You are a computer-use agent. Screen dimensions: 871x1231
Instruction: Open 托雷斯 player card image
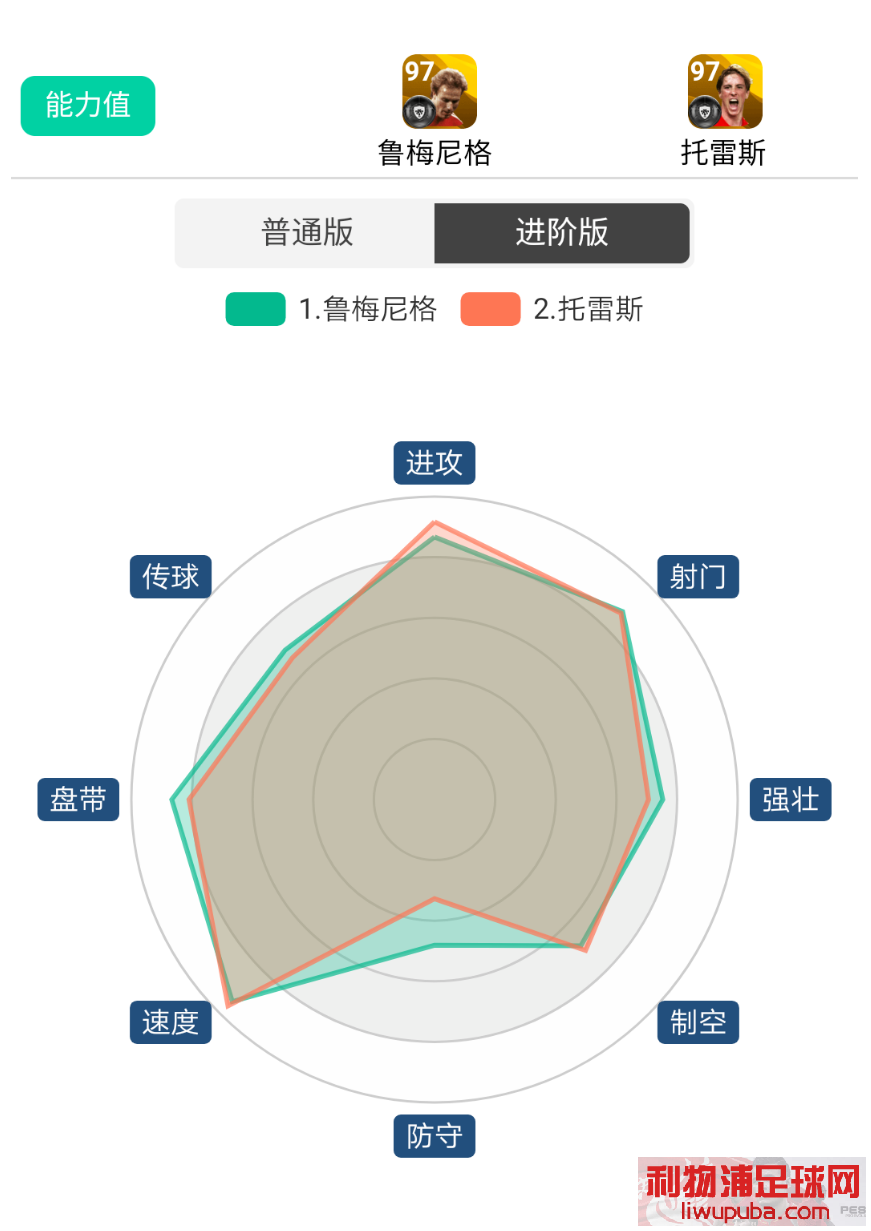725,92
